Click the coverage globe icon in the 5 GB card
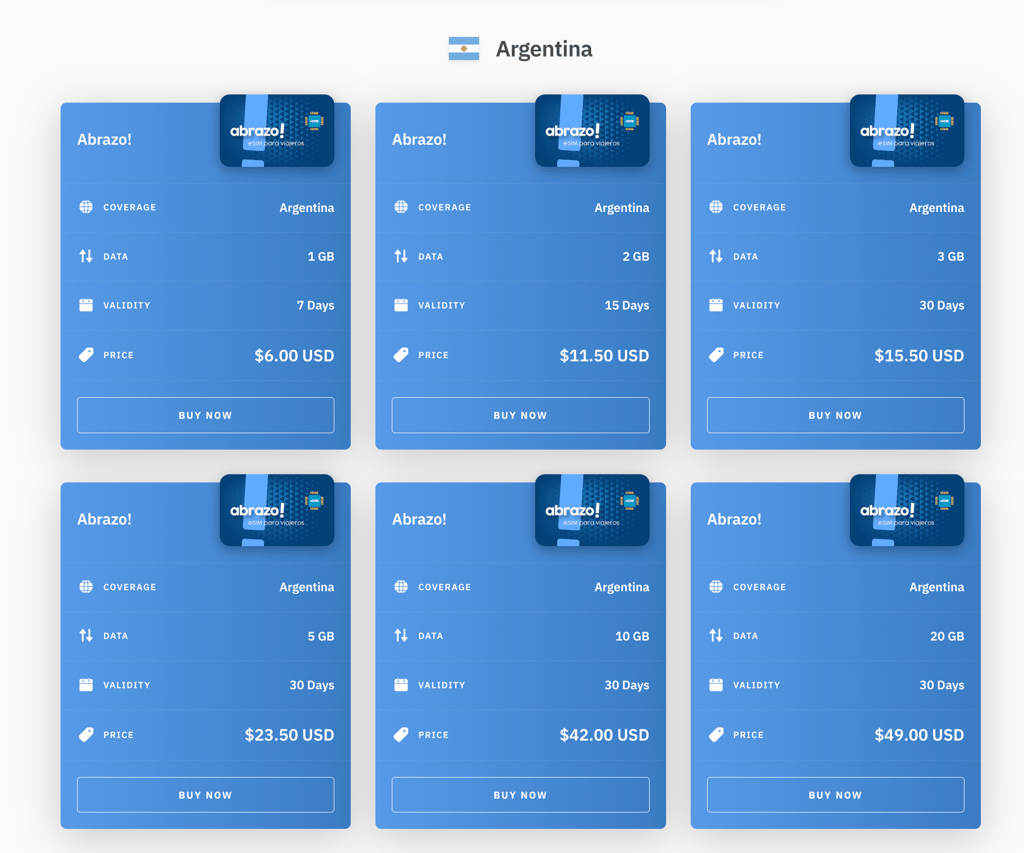1024x853 pixels. (x=86, y=587)
